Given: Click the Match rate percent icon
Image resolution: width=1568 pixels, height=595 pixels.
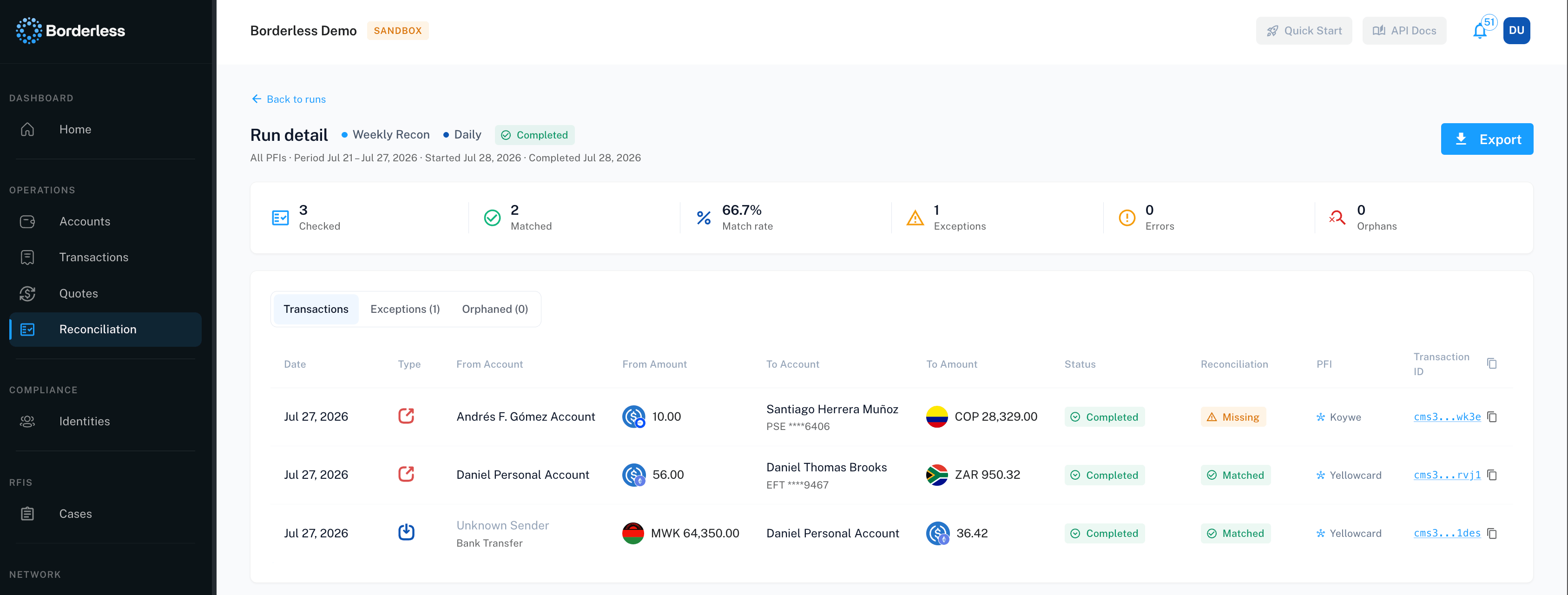Looking at the screenshot, I should 704,218.
